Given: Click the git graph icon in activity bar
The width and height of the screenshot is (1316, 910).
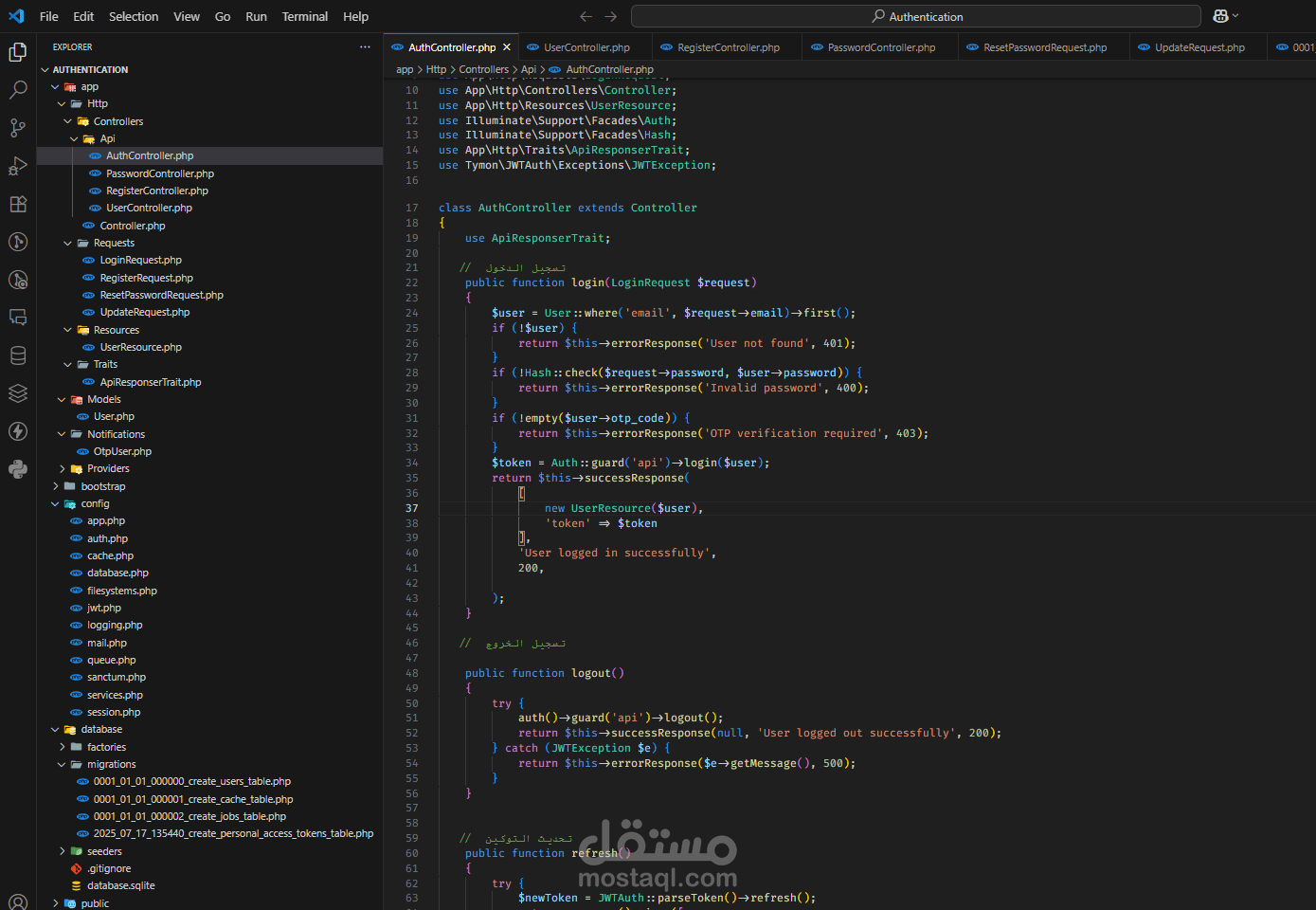Looking at the screenshot, I should pos(18,242).
